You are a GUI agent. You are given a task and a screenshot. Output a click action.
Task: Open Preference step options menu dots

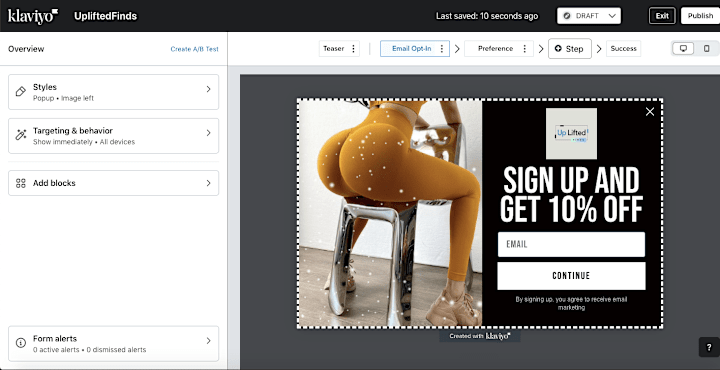point(524,49)
